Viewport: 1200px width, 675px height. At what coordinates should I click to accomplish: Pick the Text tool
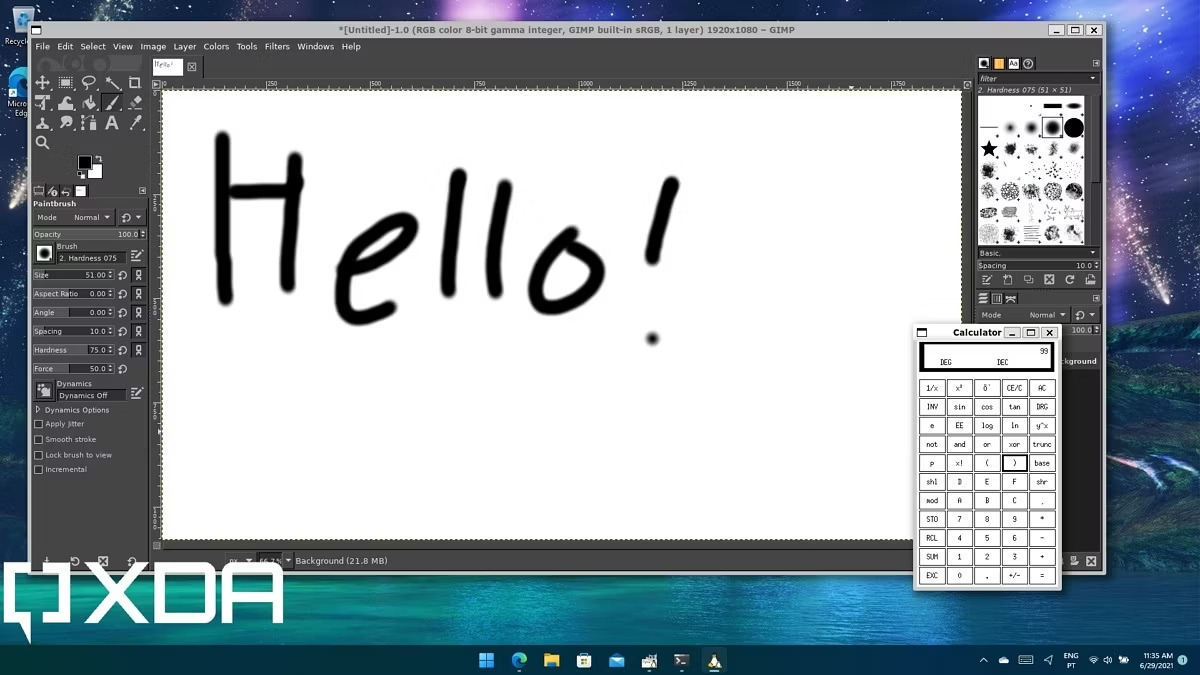tap(112, 123)
